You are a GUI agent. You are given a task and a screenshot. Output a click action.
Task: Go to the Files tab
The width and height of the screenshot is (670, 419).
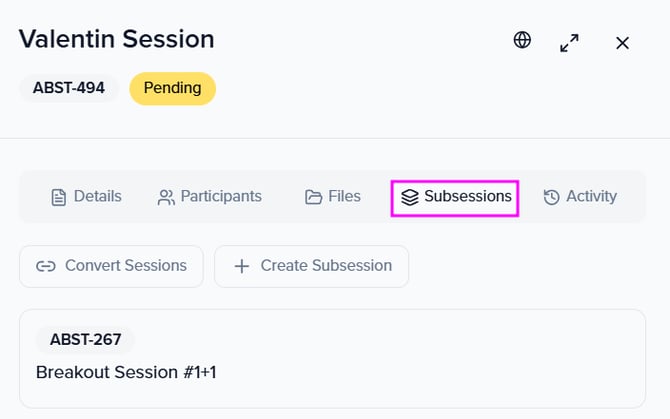344,196
